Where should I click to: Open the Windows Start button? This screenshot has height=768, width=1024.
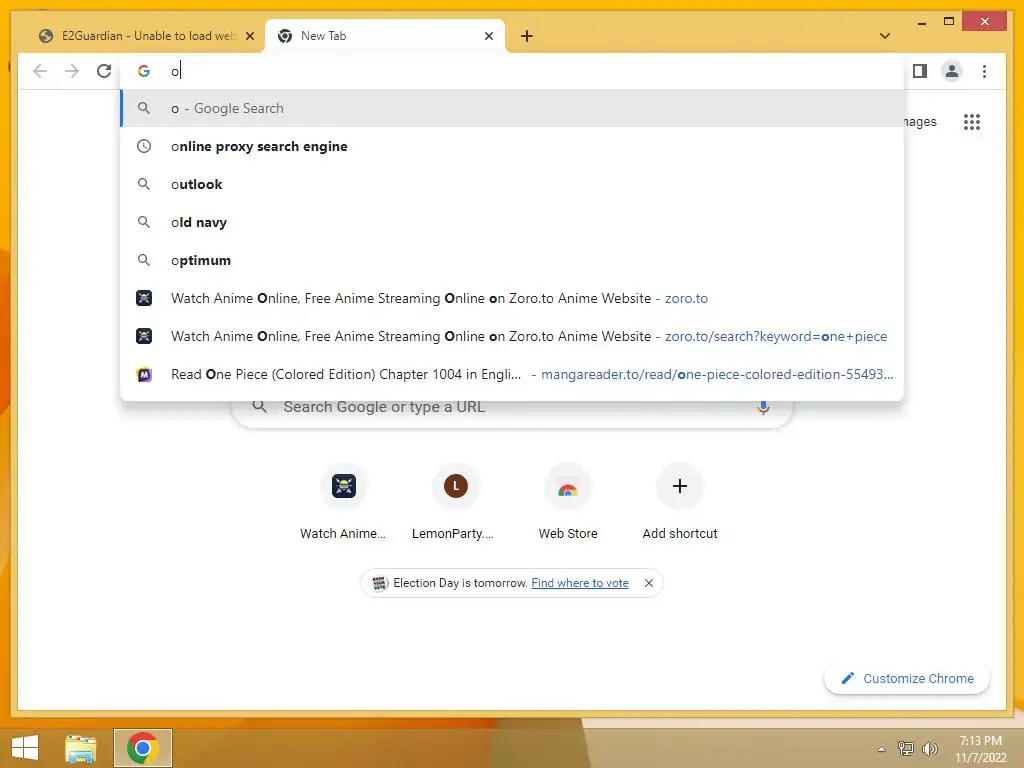click(x=25, y=748)
